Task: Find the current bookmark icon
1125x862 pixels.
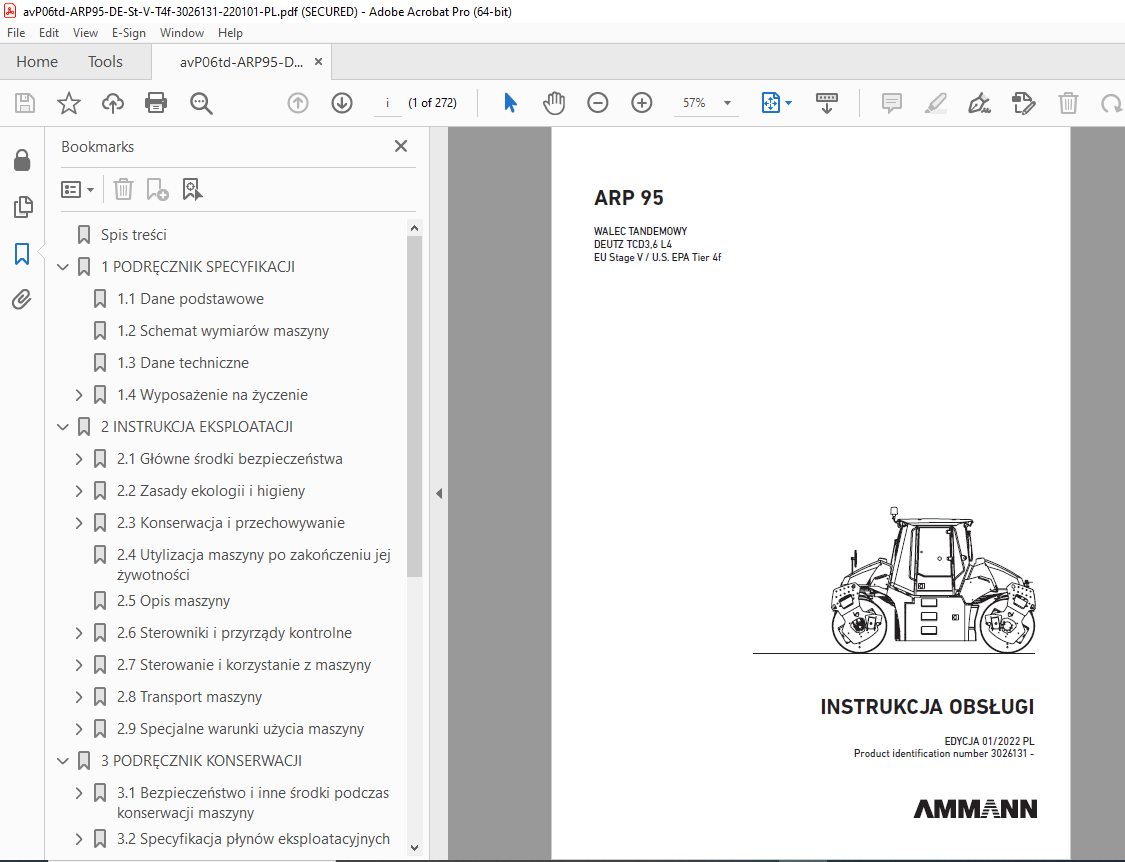Action: point(192,189)
